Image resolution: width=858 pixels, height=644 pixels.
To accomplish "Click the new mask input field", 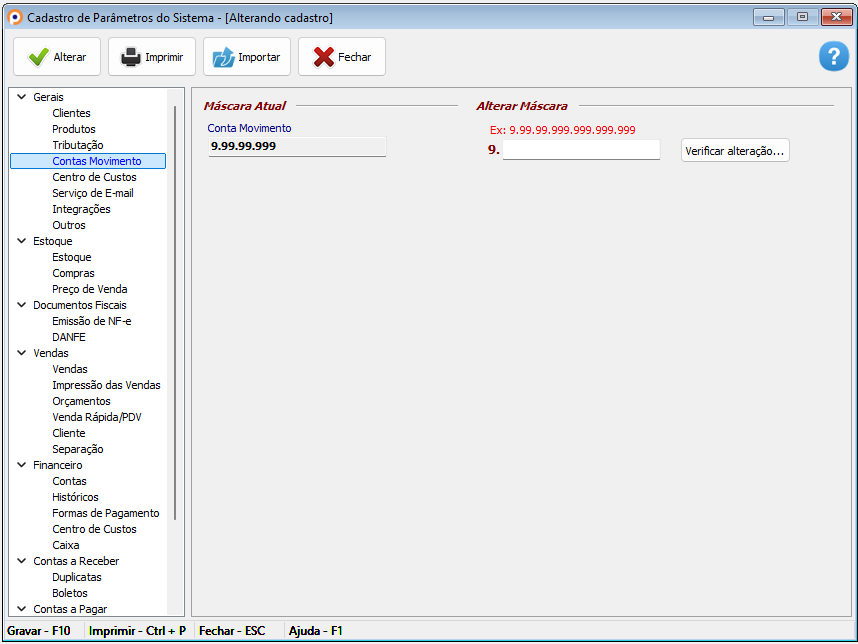I will point(580,150).
